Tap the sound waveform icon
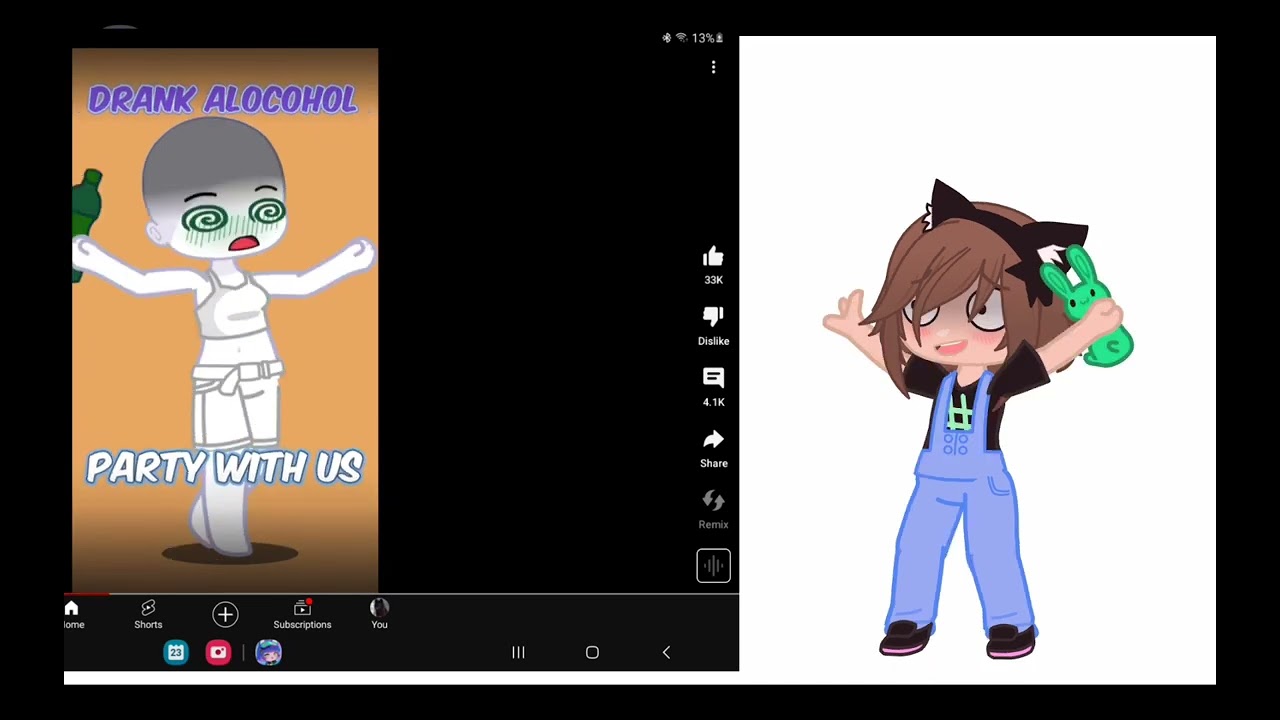 pyautogui.click(x=713, y=566)
